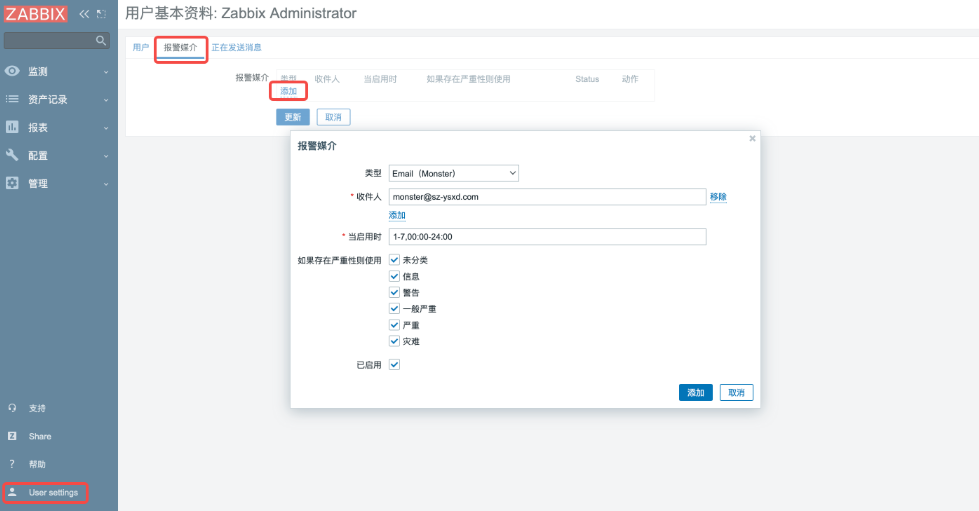Screen dimensions: 979x511
Task: Toggle kiosk mode icon next to the logo
Action: tap(101, 14)
